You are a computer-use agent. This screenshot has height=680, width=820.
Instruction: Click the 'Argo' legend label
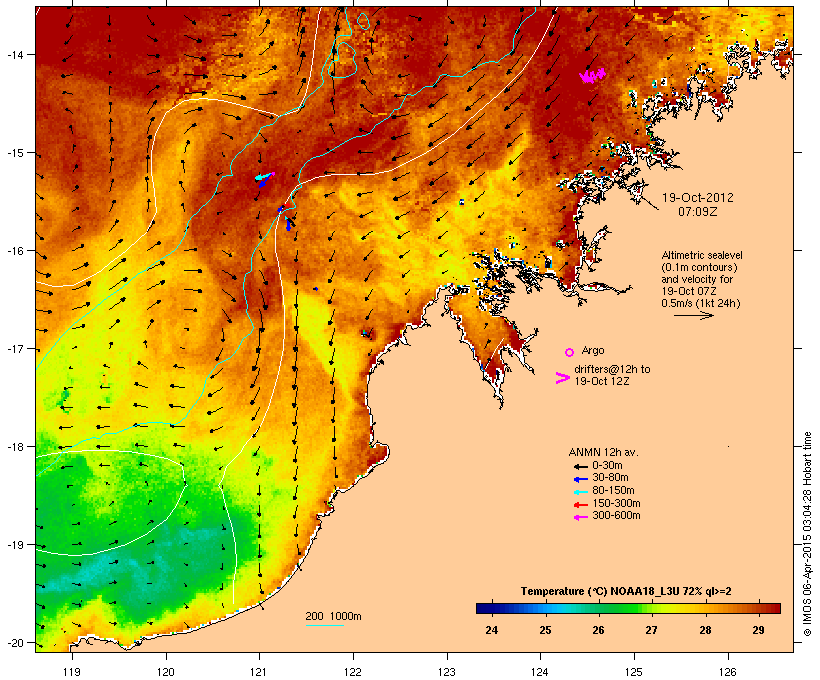593,350
